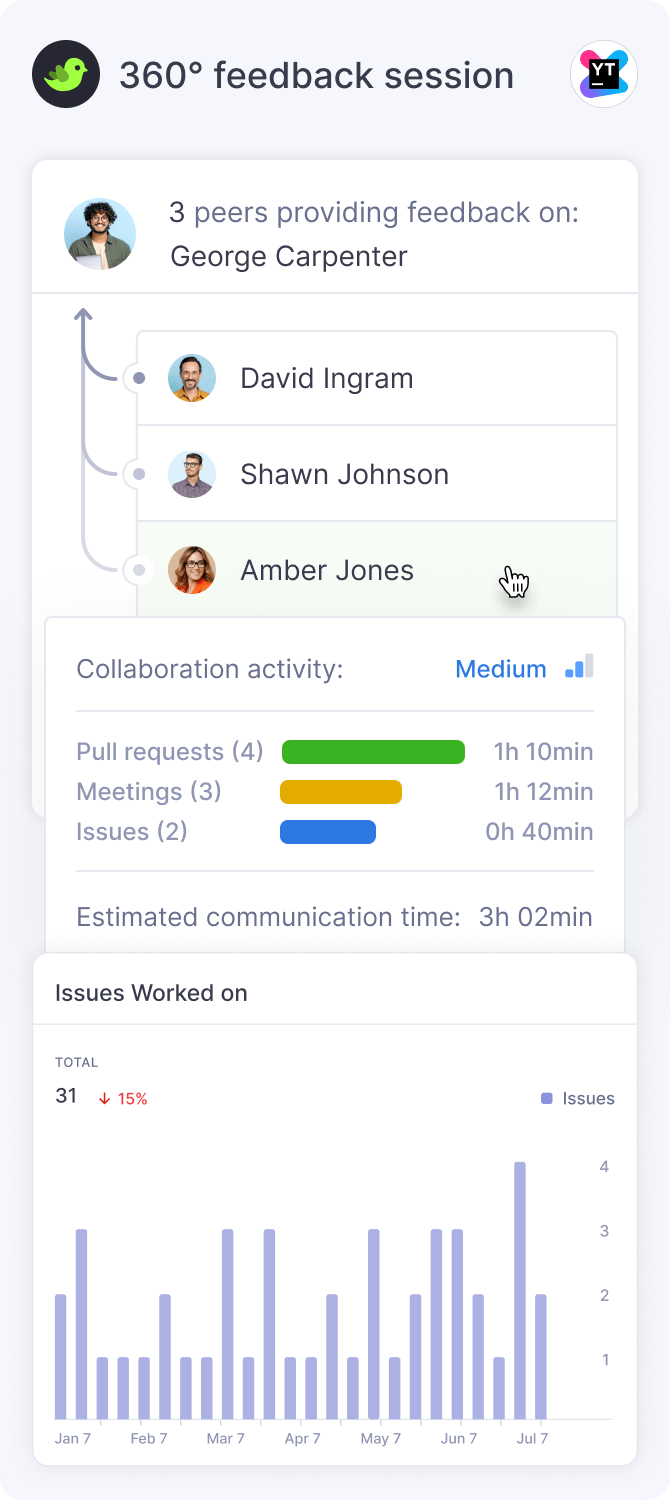670x1500 pixels.
Task: Click the Issues legend color square
Action: click(546, 1098)
